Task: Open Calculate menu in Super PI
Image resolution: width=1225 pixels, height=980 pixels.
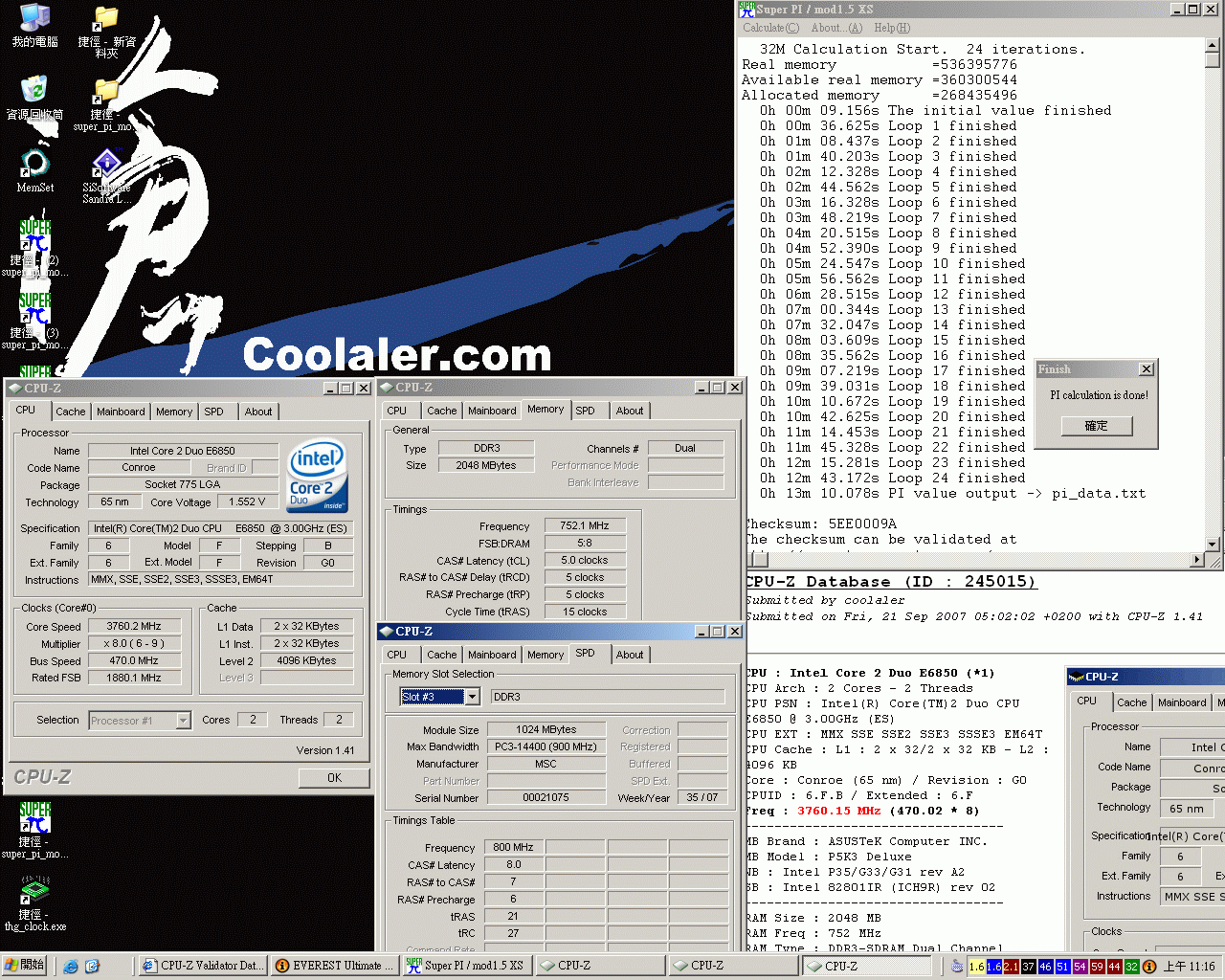Action: pos(770,28)
